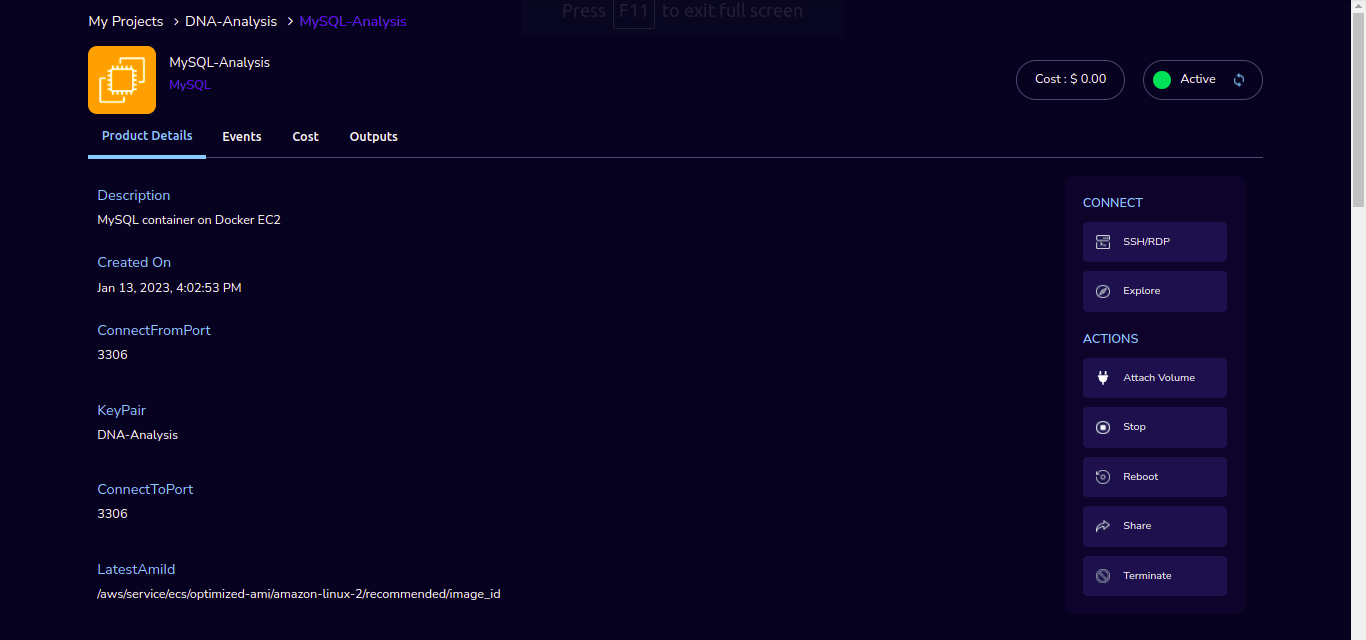Click the ConnectToPort value 3306
Image resolution: width=1366 pixels, height=640 pixels.
(112, 514)
